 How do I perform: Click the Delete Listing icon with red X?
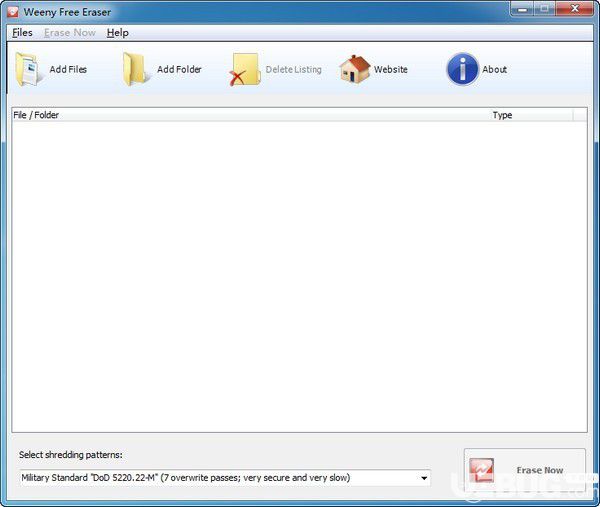point(245,69)
